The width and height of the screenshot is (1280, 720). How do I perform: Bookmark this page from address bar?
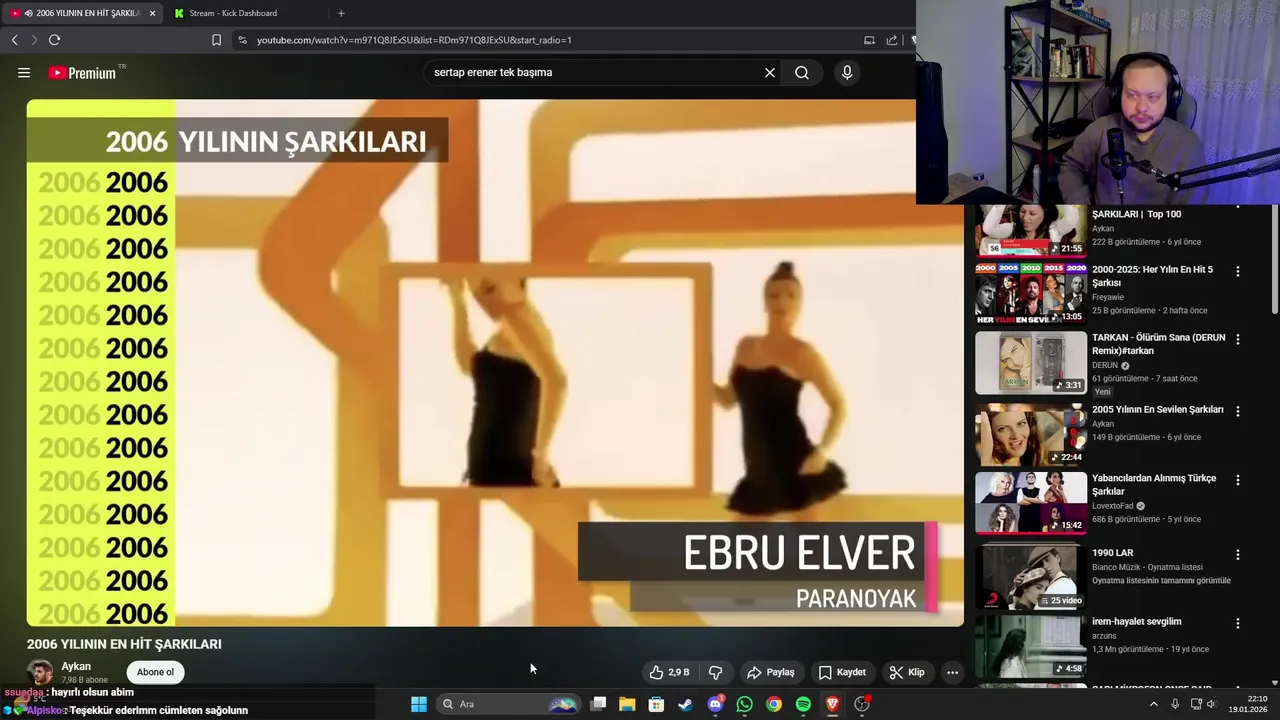click(x=216, y=40)
